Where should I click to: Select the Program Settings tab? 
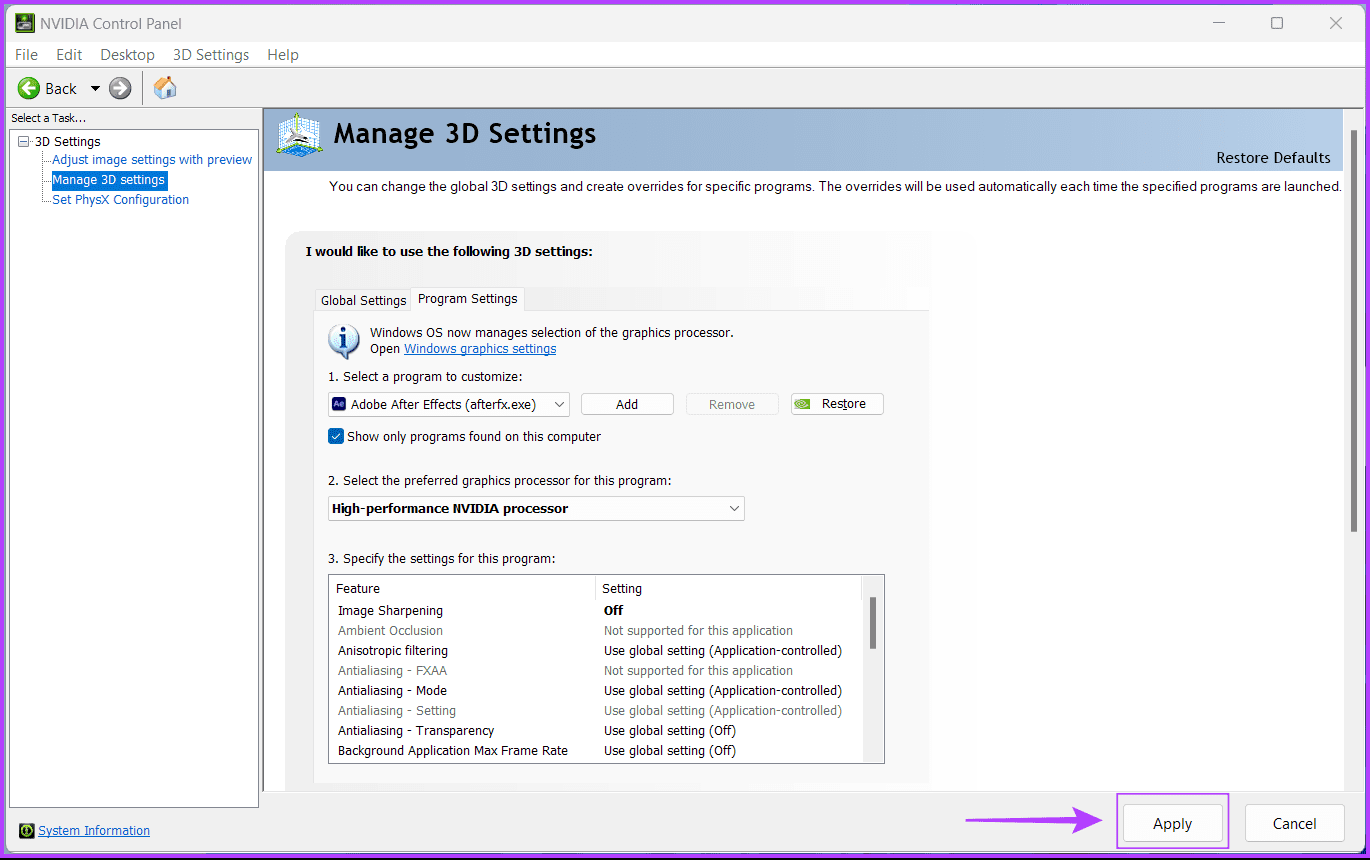pos(468,298)
